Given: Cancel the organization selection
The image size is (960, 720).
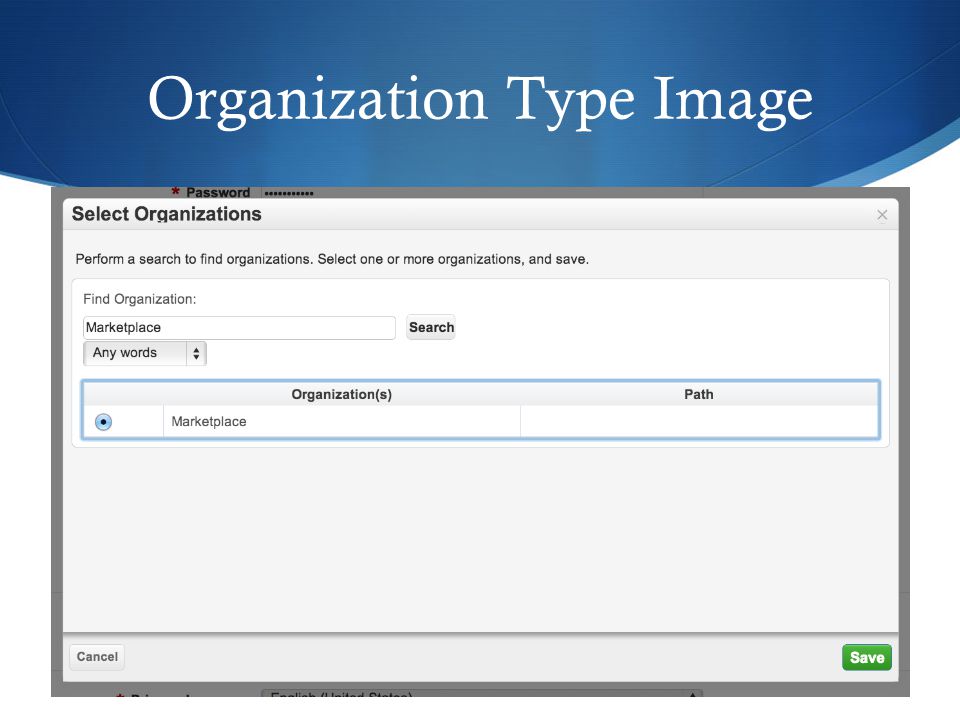Looking at the screenshot, I should pyautogui.click(x=97, y=657).
